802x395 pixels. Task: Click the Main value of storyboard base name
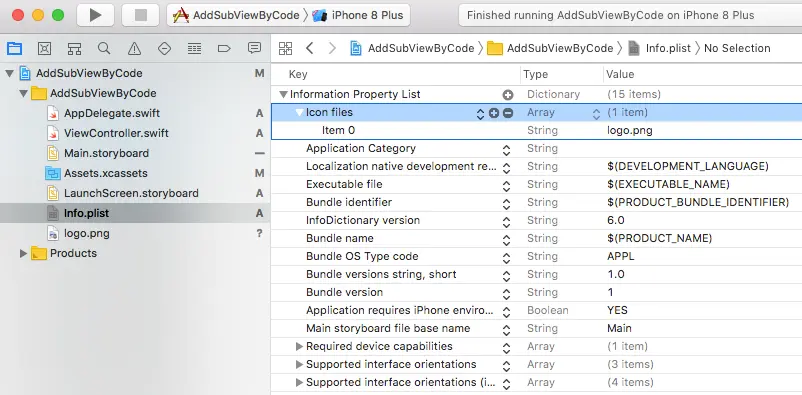coord(619,328)
